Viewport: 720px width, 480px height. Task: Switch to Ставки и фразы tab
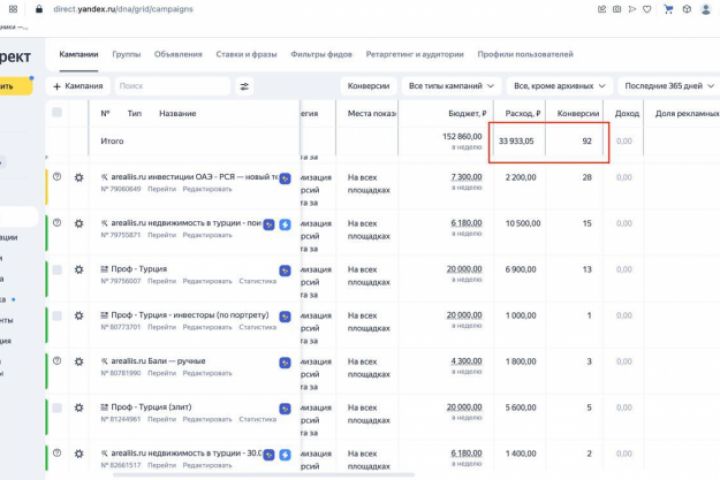[x=246, y=54]
